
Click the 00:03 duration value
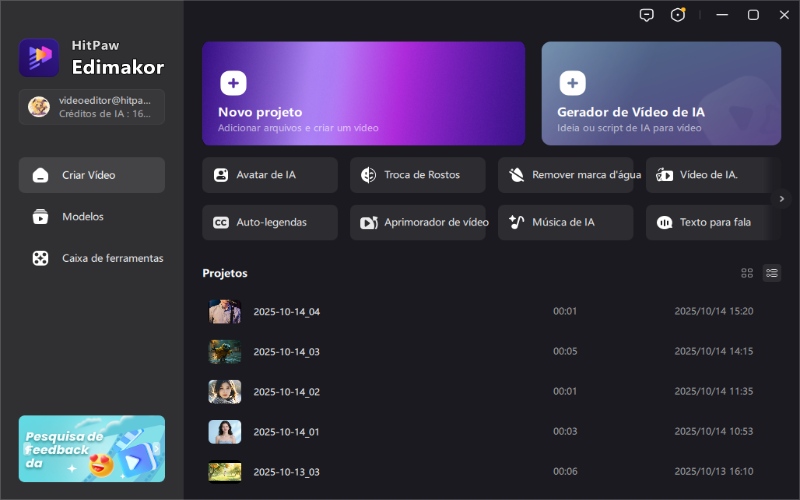tap(565, 431)
